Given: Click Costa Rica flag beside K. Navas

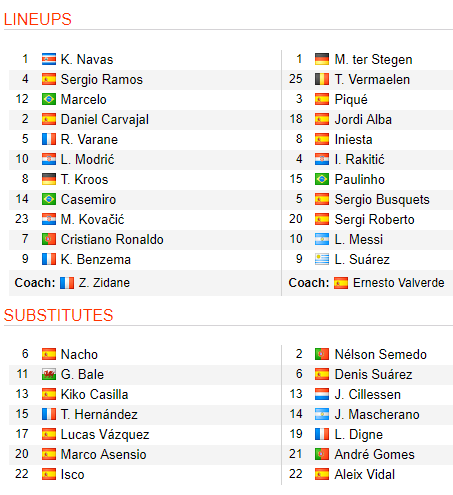Looking at the screenshot, I should tap(49, 59).
